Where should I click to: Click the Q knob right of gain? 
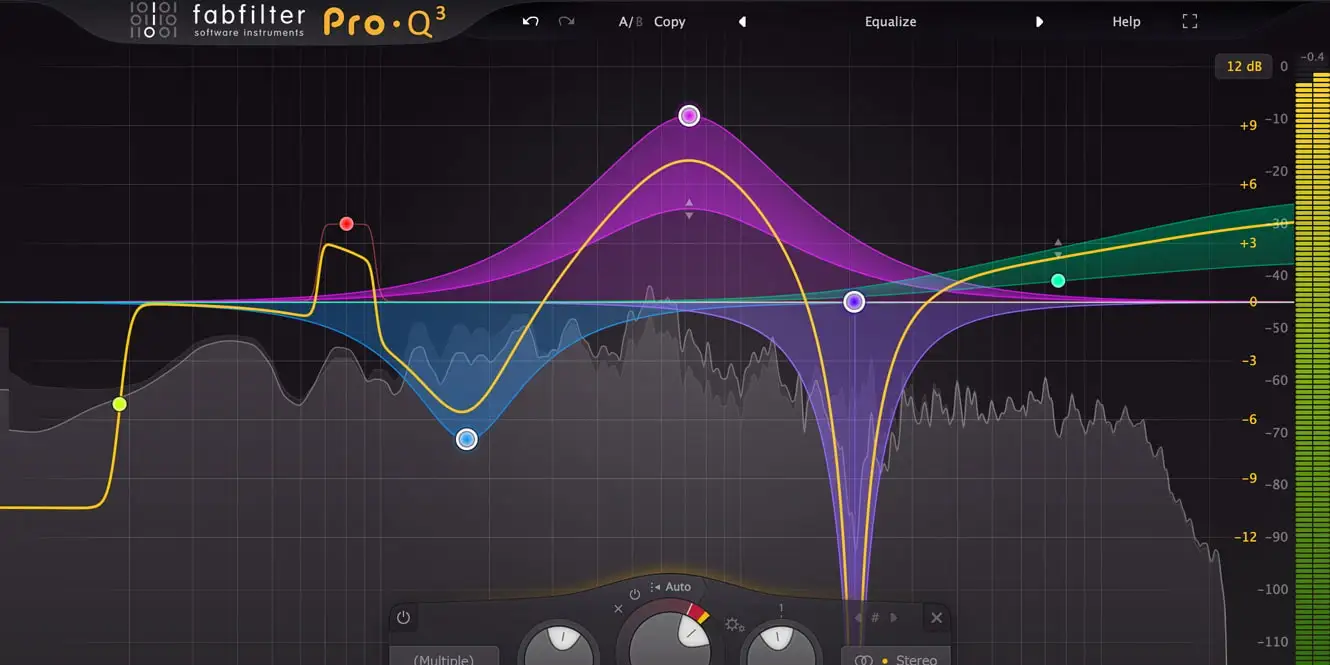(781, 643)
